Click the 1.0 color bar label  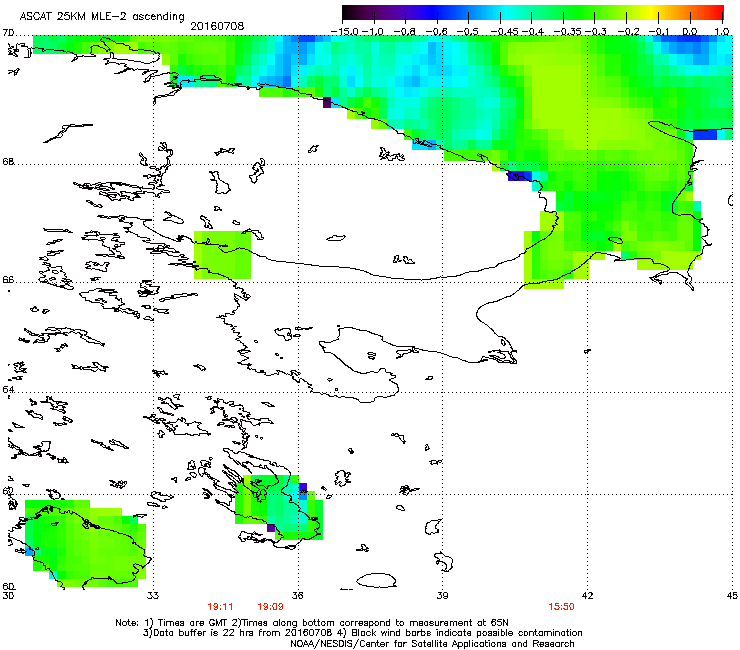[722, 32]
